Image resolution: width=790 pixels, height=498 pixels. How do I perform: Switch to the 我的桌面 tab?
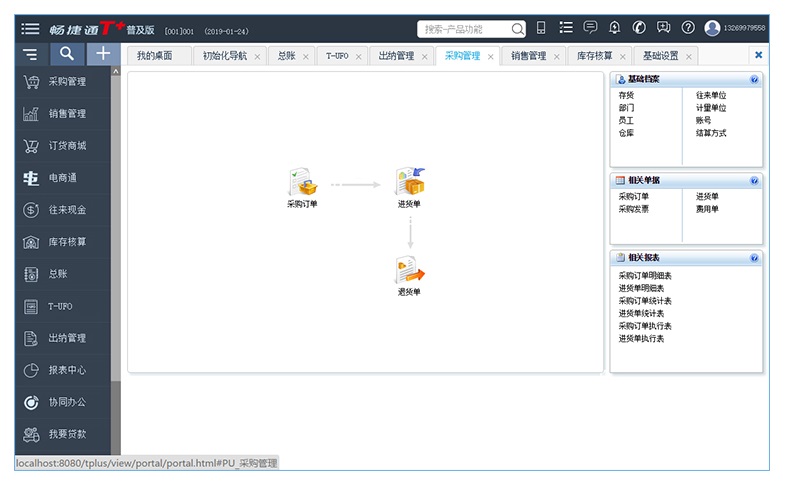[155, 56]
